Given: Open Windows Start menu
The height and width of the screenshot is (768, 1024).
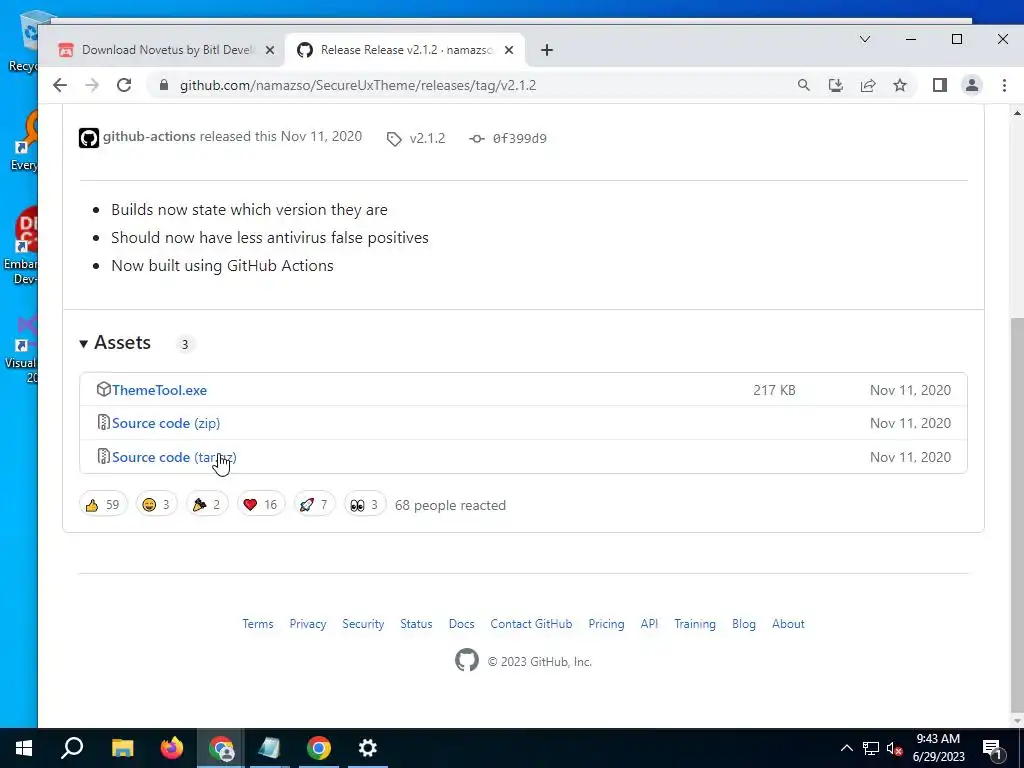Looking at the screenshot, I should coord(24,748).
